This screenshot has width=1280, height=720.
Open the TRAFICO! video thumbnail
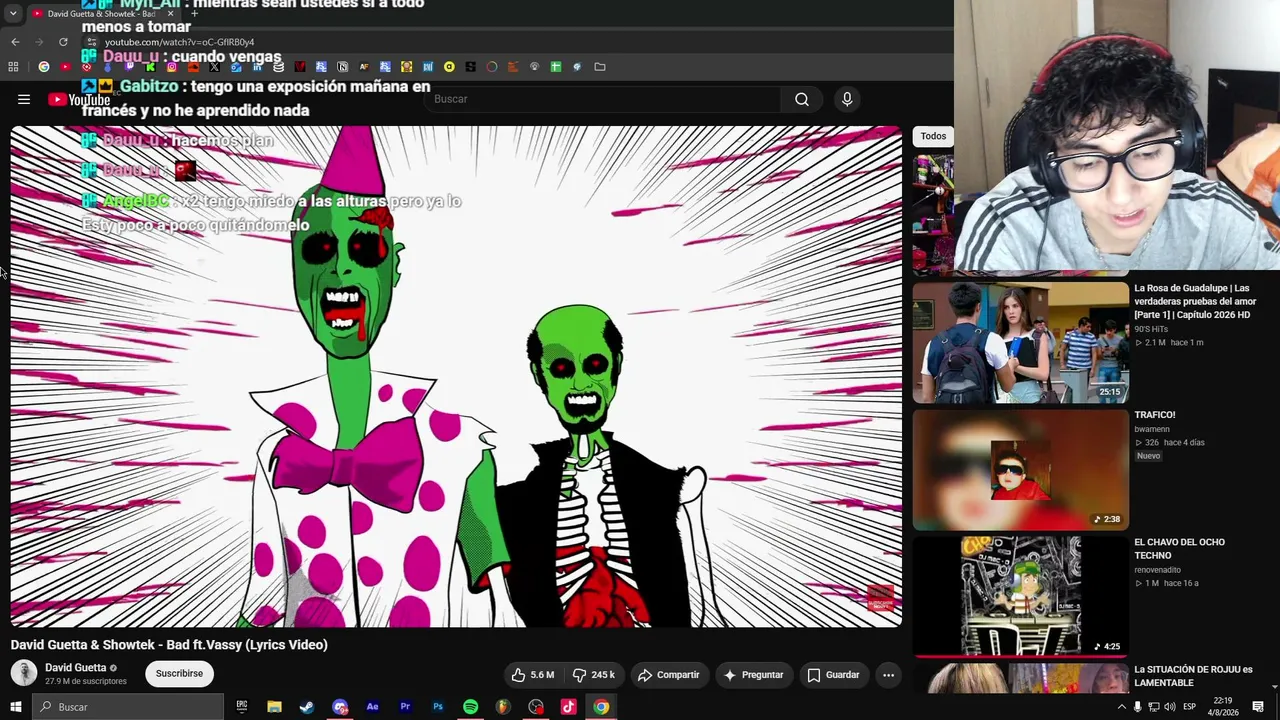pos(1020,470)
